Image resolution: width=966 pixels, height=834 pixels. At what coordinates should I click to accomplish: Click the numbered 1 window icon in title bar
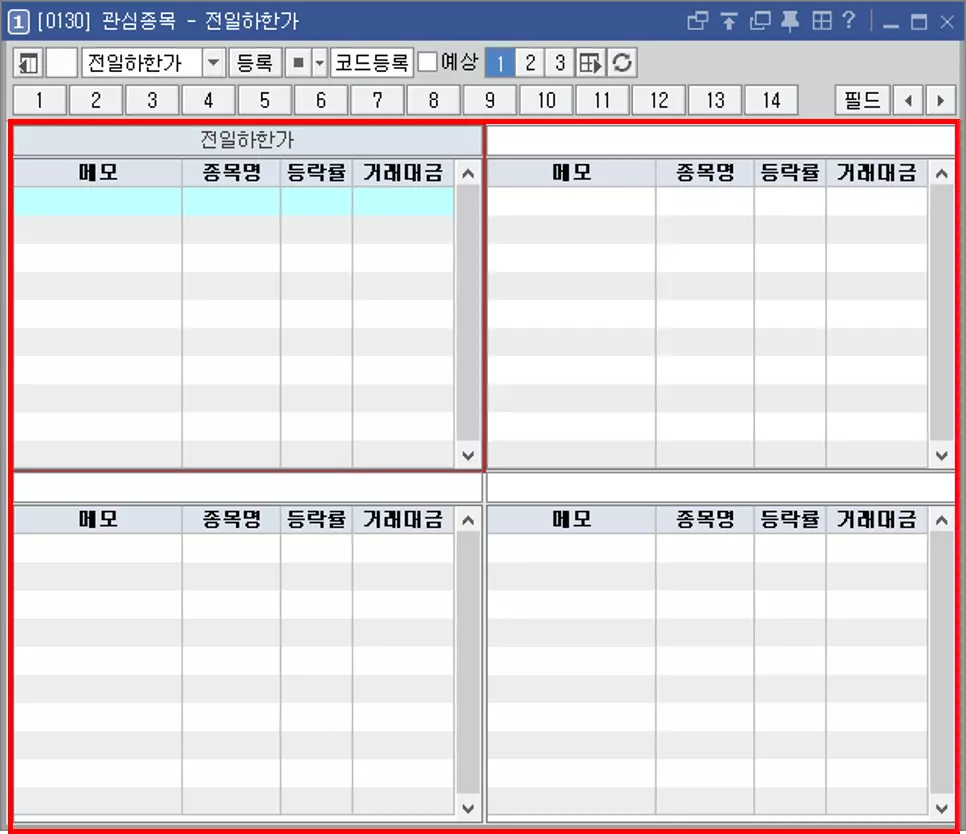pyautogui.click(x=18, y=22)
